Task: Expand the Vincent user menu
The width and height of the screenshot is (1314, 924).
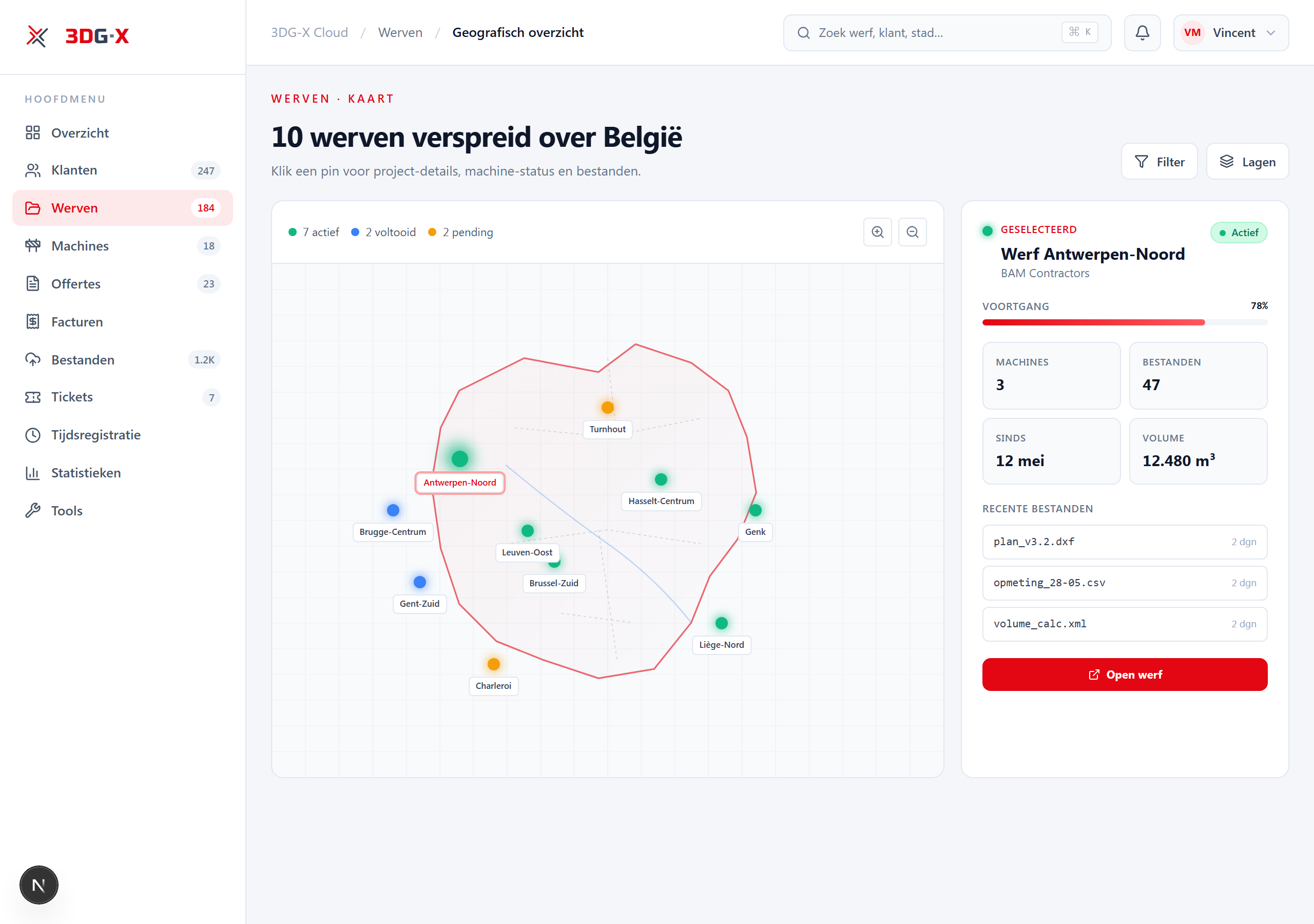Action: (1230, 33)
